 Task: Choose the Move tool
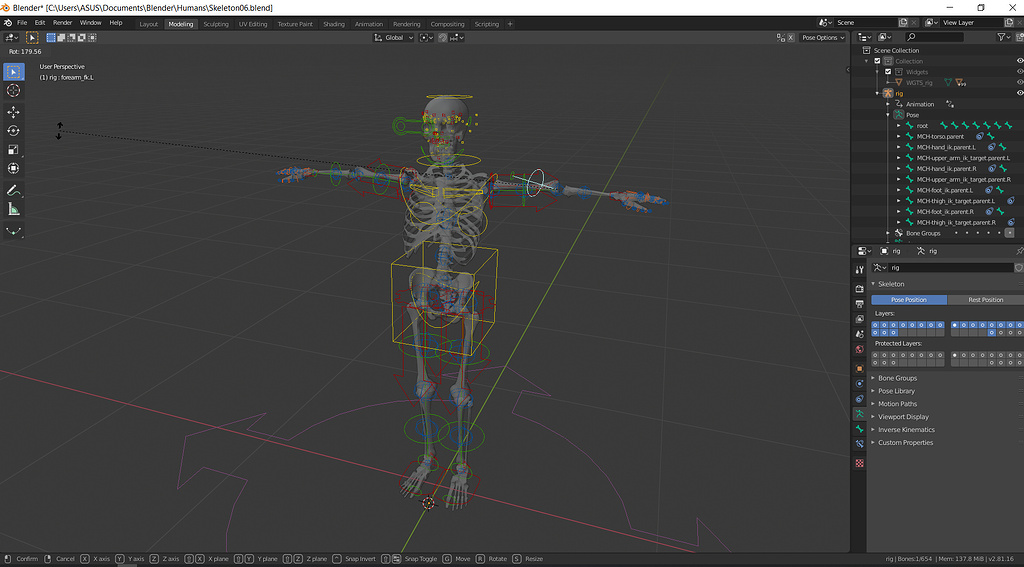point(14,112)
